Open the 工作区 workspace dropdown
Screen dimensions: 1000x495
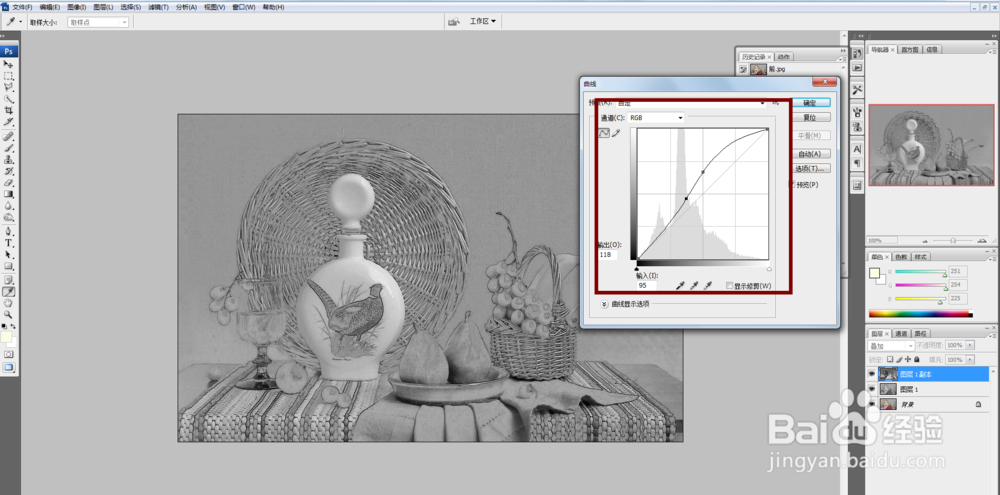pos(483,22)
